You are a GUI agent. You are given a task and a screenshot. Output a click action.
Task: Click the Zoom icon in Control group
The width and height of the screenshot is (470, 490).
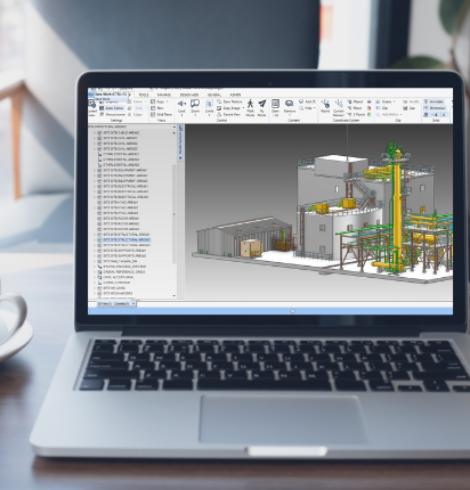tap(195, 104)
